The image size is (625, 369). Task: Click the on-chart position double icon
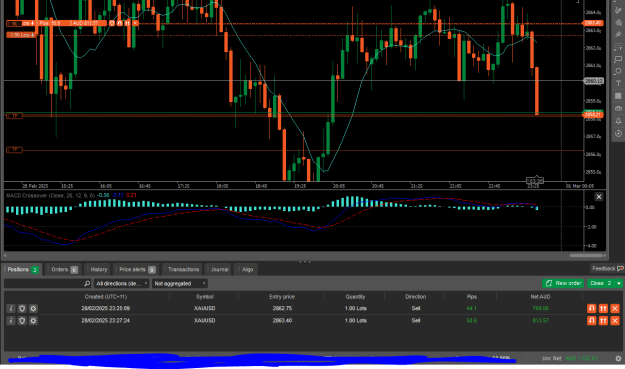[127, 23]
